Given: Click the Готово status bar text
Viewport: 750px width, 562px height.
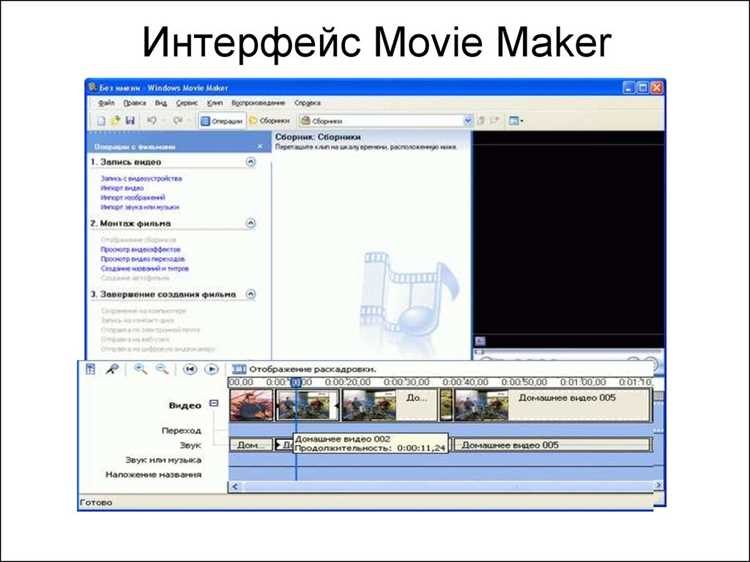Looking at the screenshot, I should coord(96,502).
